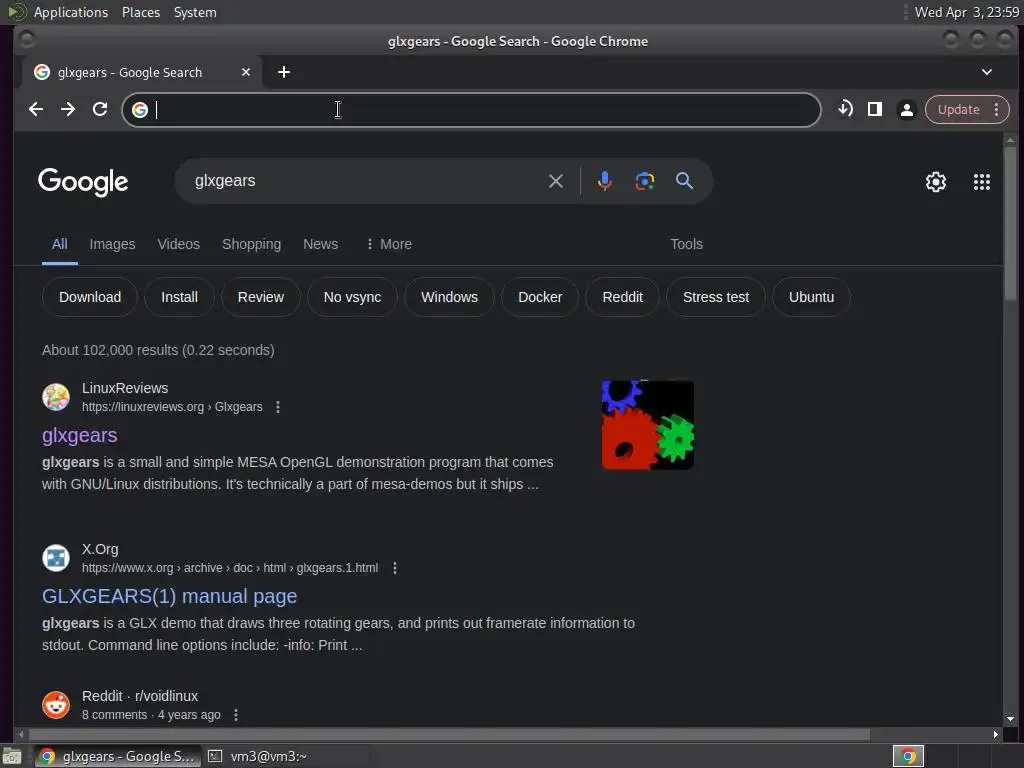Filter results with the No vsync chip

(x=353, y=297)
